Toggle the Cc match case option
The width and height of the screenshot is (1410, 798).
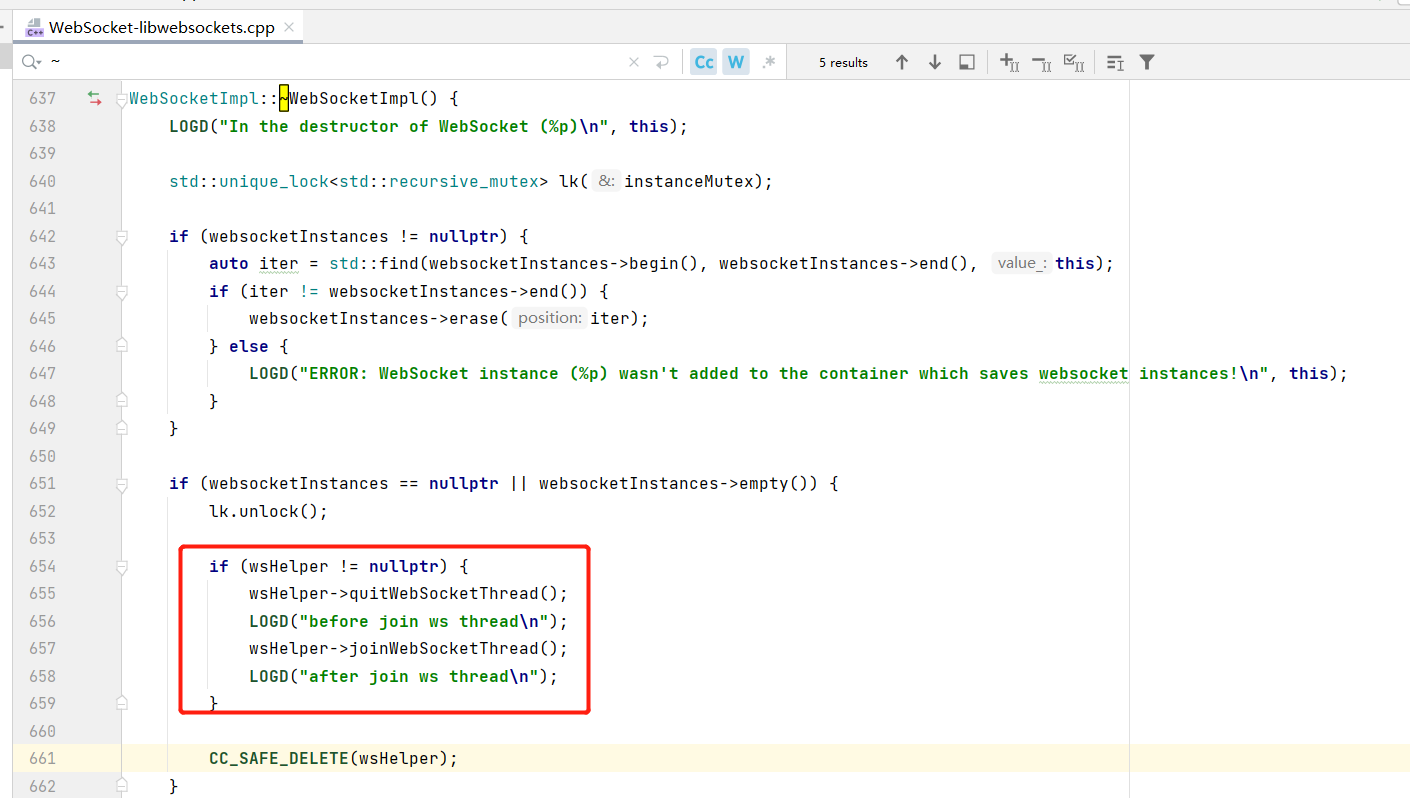703,61
